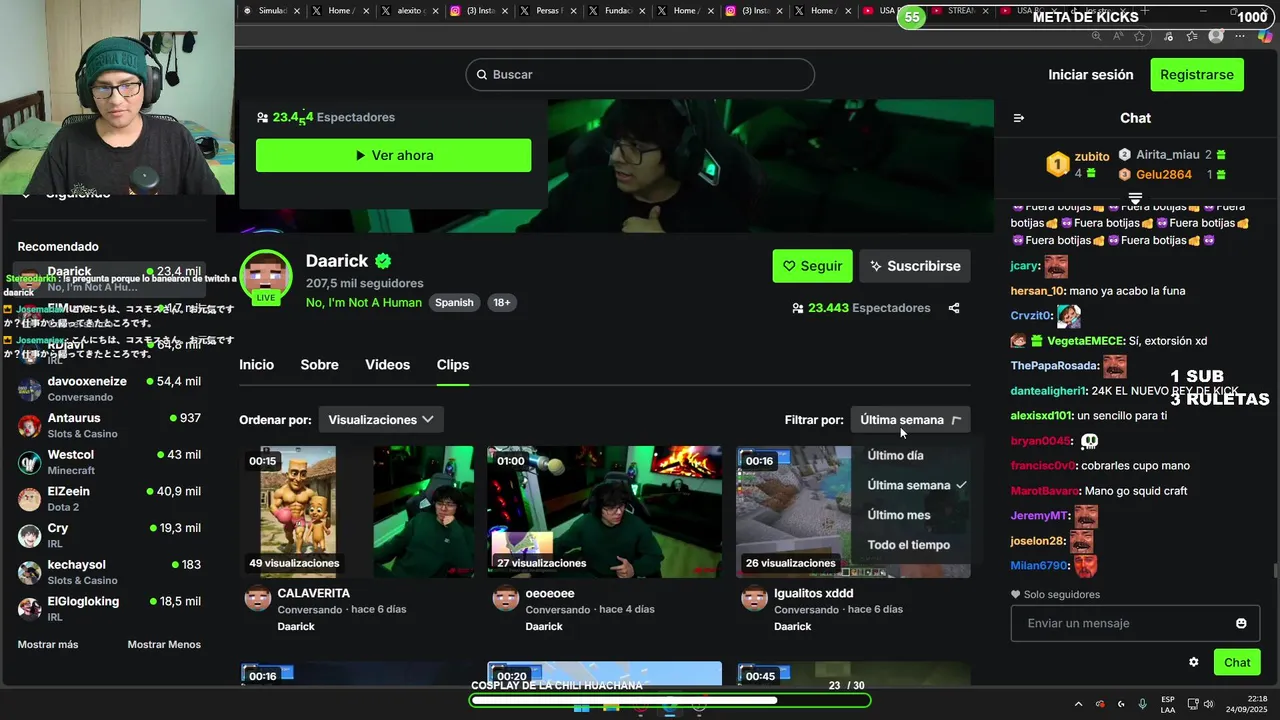Screen dimensions: 1280x720
Task: Open the oeoeoee clip thumbnail
Action: pos(604,512)
